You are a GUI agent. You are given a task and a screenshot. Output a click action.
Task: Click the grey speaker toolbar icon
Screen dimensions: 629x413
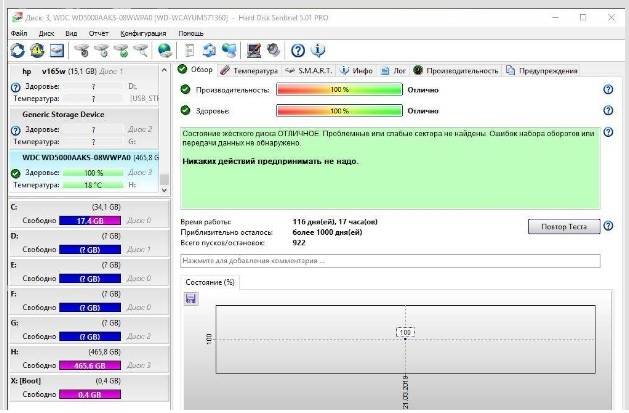click(x=274, y=50)
